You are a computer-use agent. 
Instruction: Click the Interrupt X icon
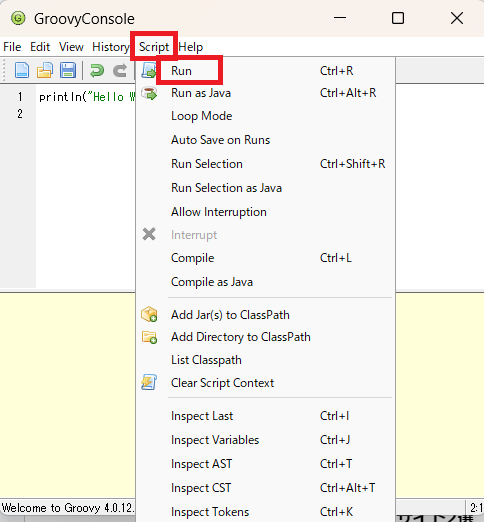point(149,234)
